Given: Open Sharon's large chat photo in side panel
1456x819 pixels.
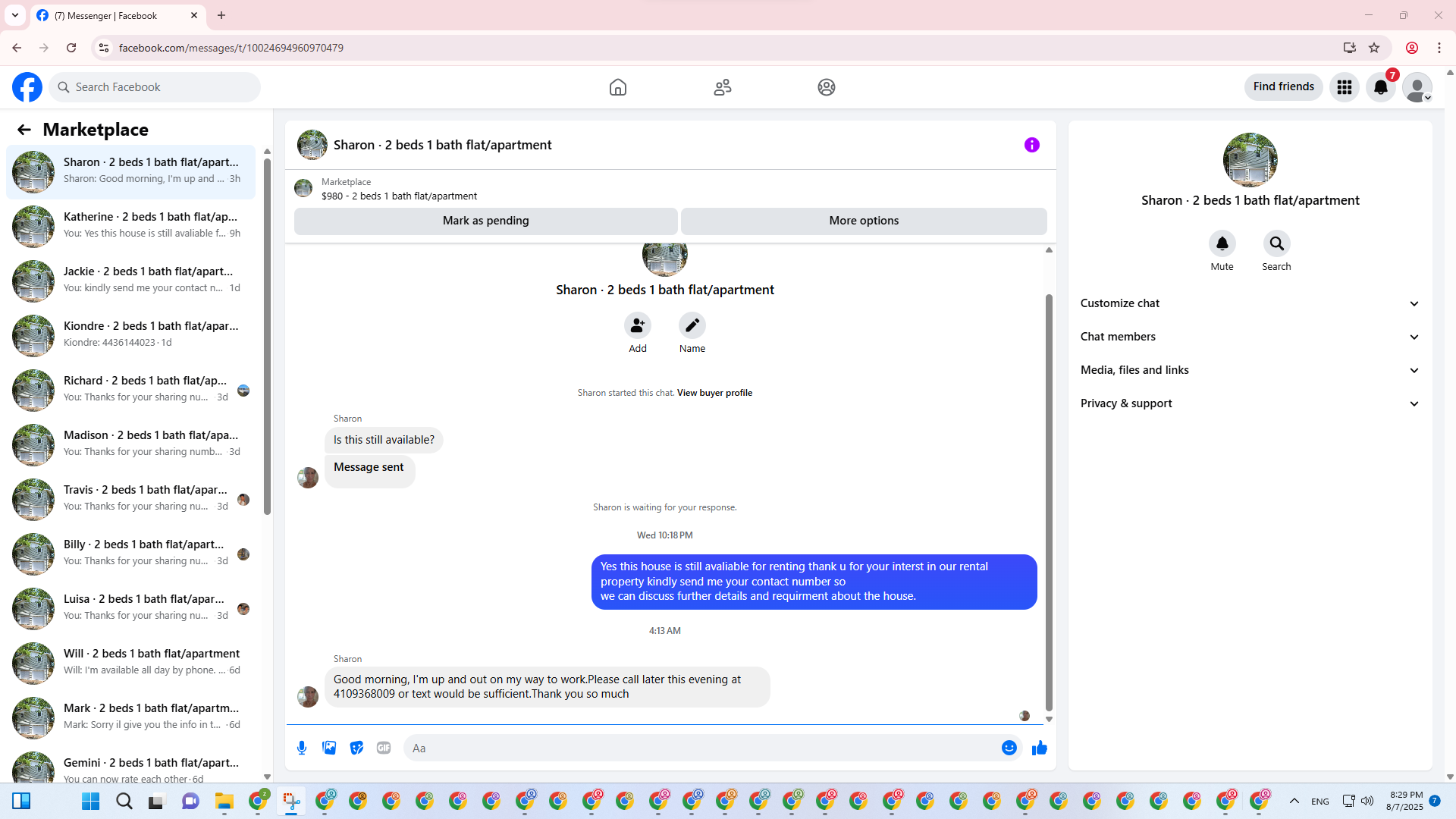Looking at the screenshot, I should (1250, 160).
